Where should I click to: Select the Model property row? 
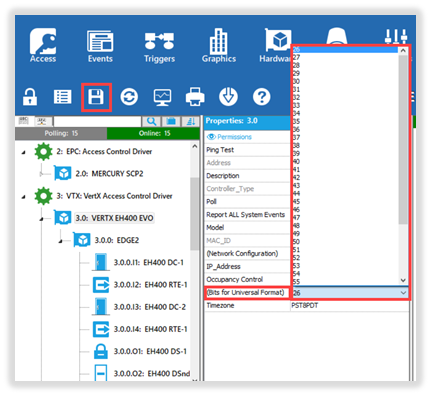[x=247, y=228]
